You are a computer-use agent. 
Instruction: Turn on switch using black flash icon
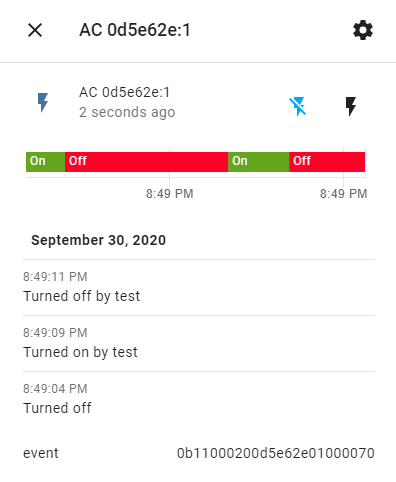(351, 107)
